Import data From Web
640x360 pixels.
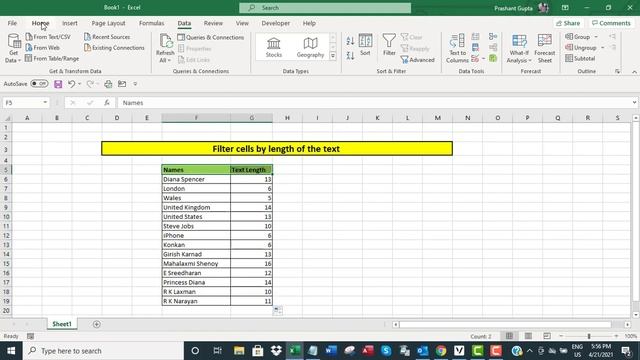point(42,48)
